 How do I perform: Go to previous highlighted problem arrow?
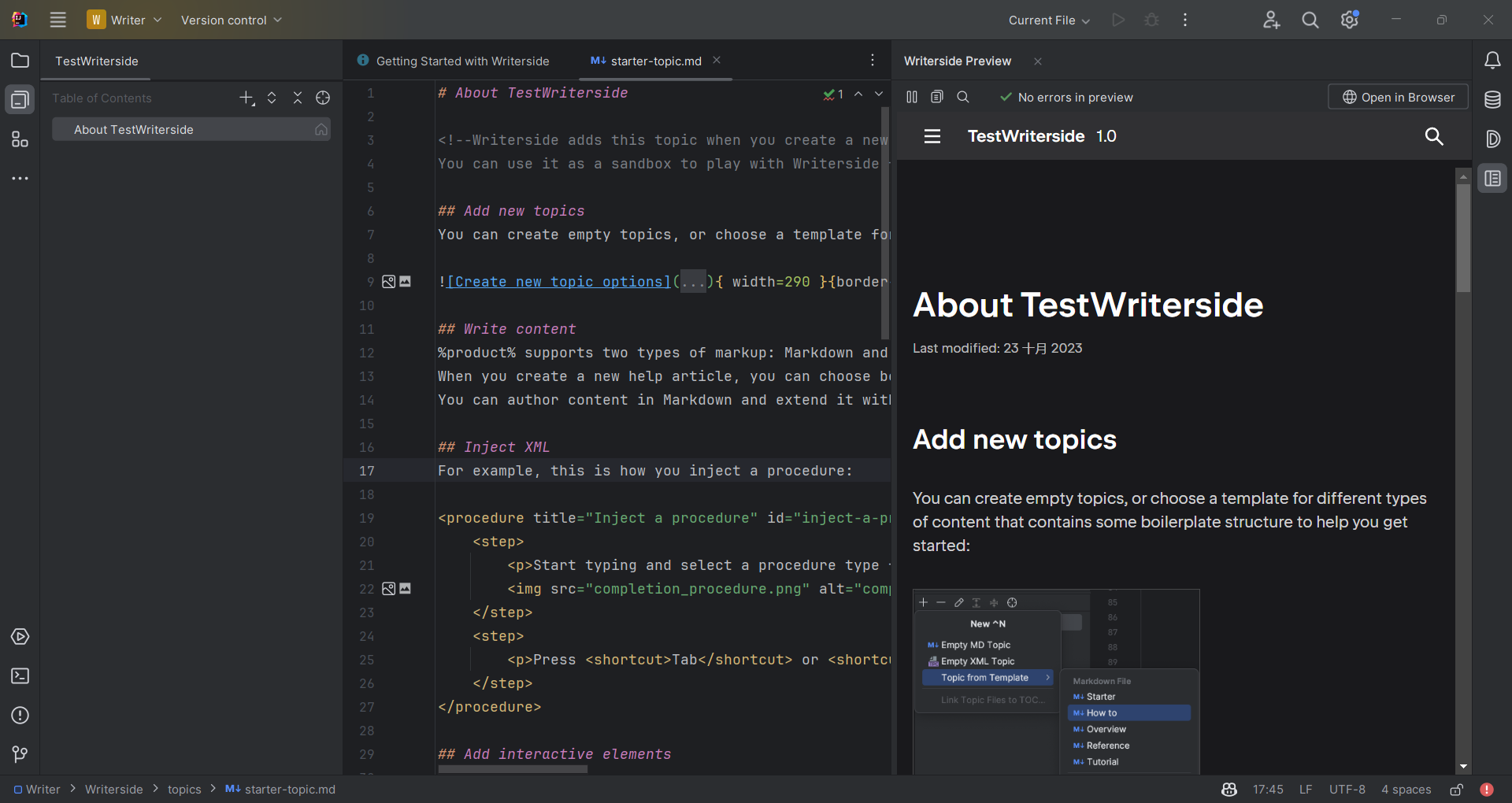tap(858, 94)
